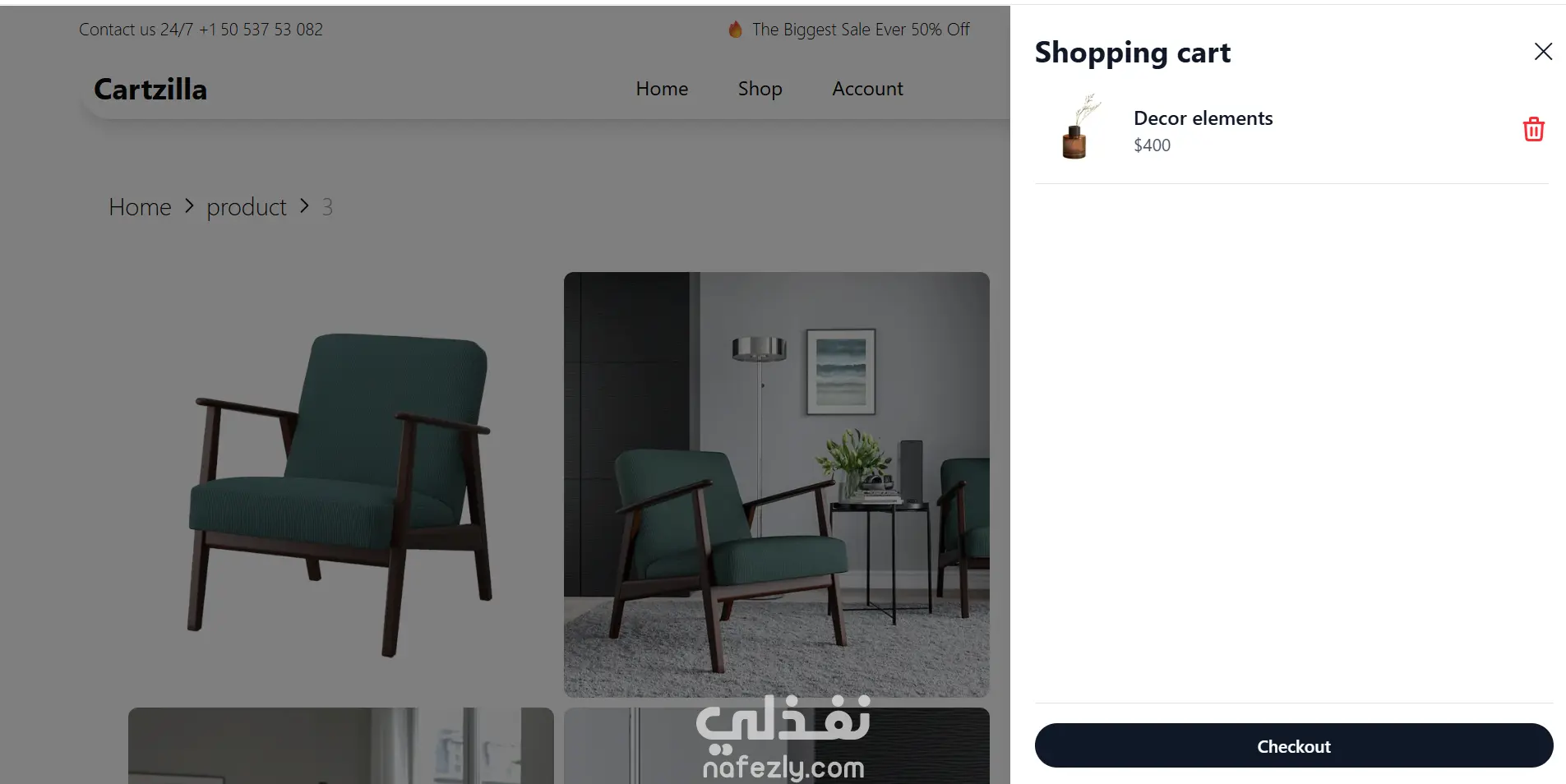Open the Account menu item
Image resolution: width=1566 pixels, height=784 pixels.
867,89
